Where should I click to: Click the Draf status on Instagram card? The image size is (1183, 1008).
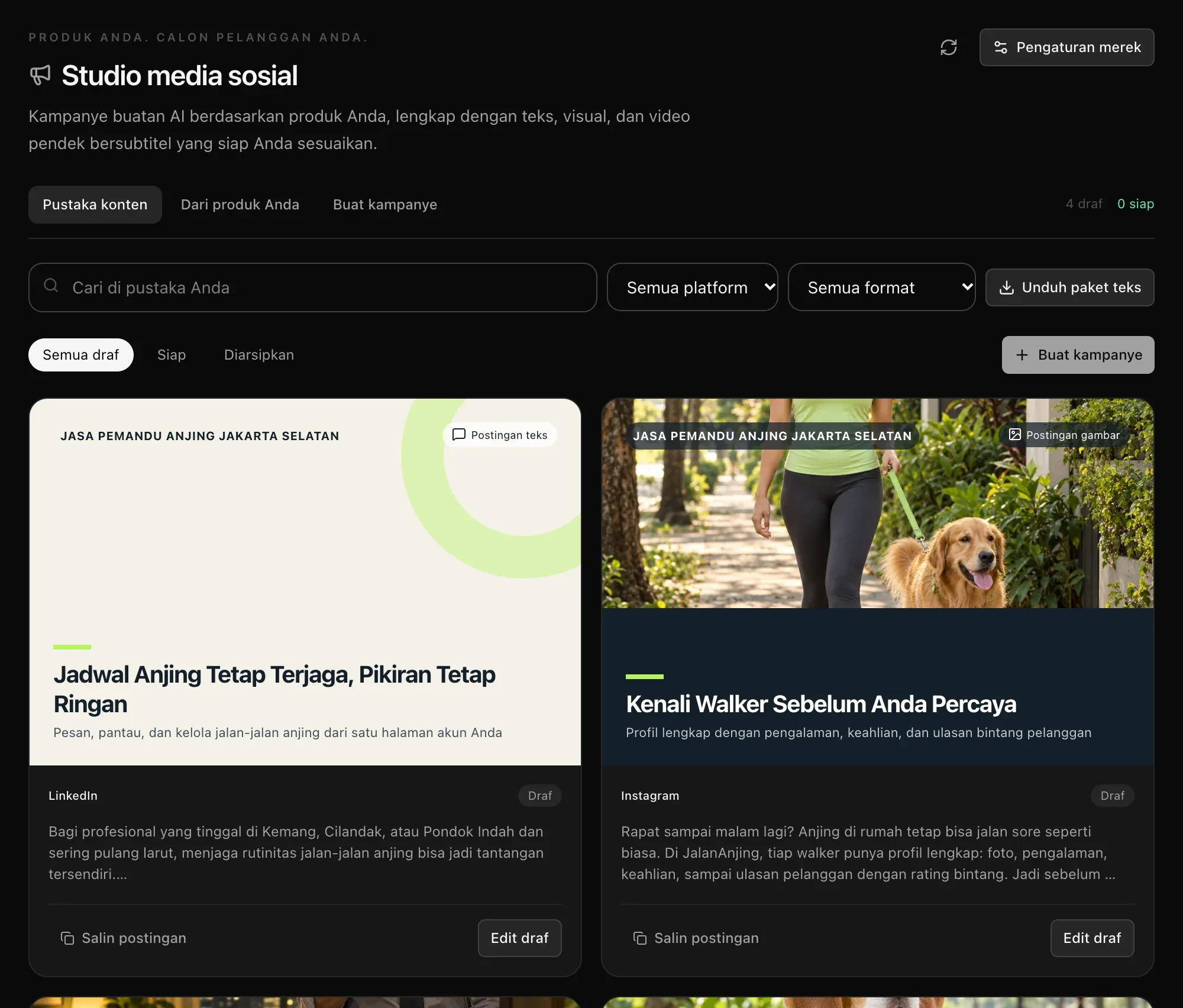tap(1112, 796)
